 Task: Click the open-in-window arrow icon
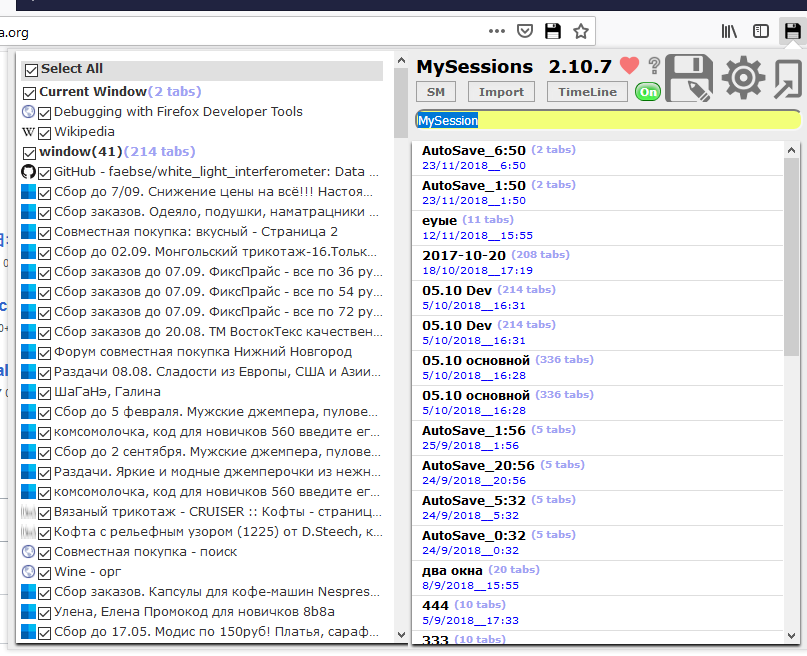pos(788,79)
